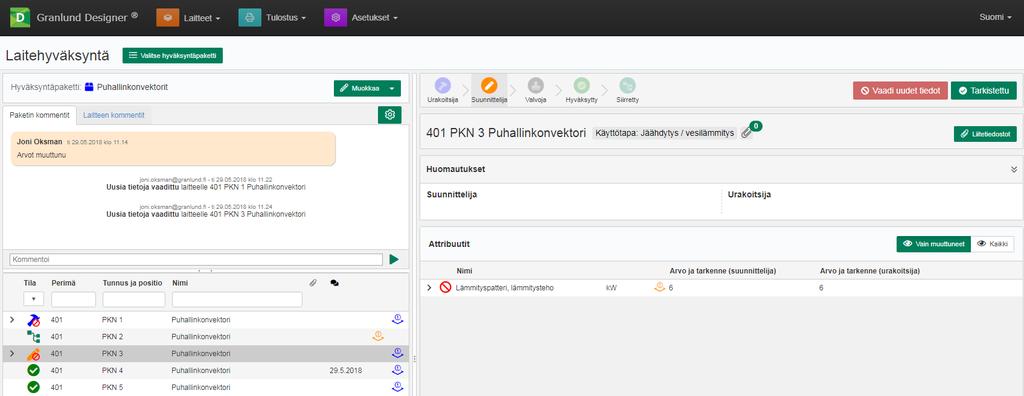Toggle Vain muuttuneet attribute view
Screen dimensions: 1024x396
(x=933, y=244)
